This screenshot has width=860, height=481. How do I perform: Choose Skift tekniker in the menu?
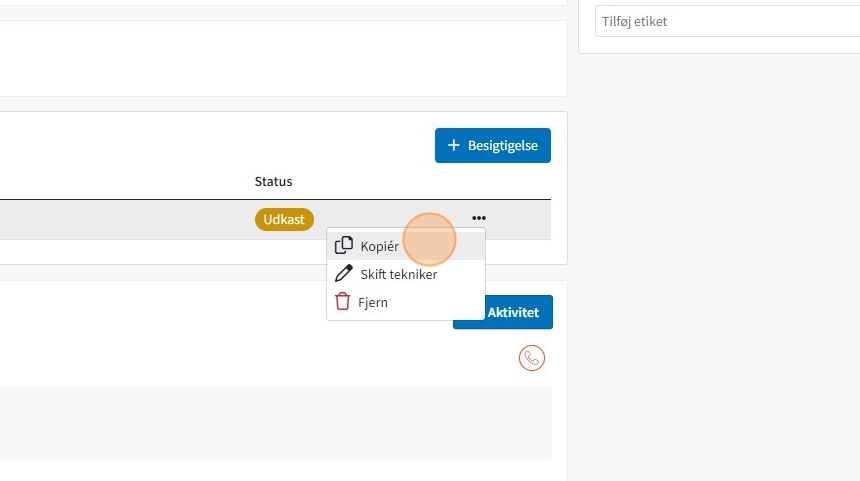click(x=406, y=274)
